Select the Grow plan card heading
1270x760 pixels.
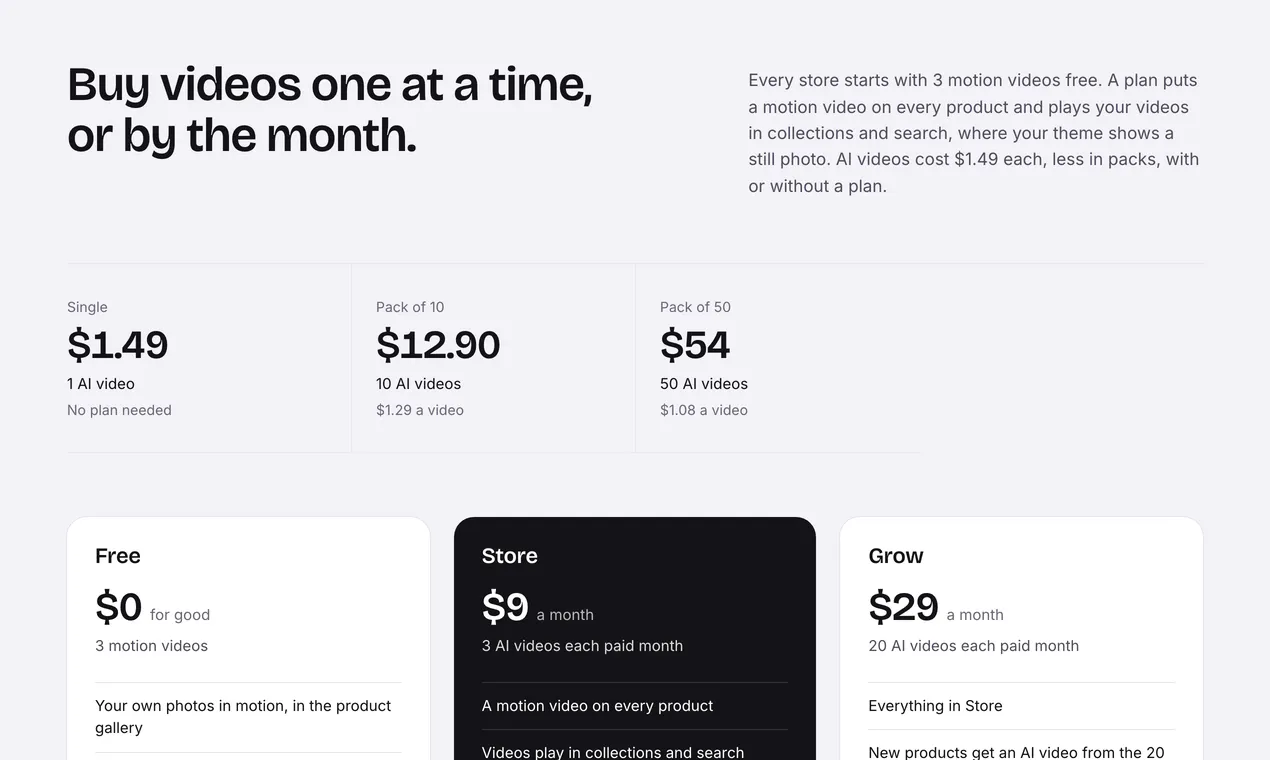tap(896, 556)
